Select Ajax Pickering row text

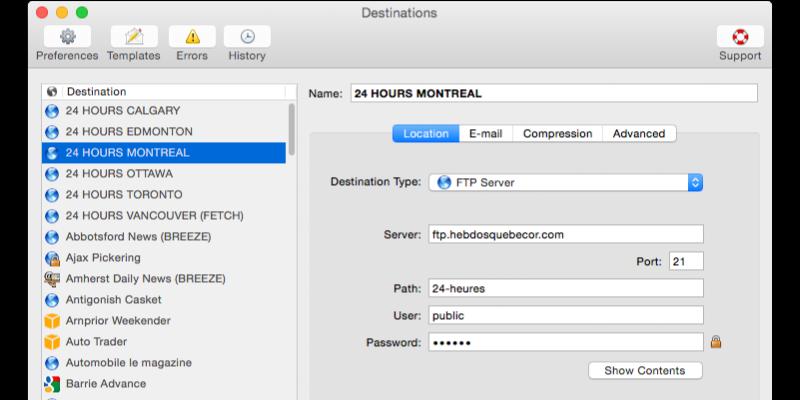click(103, 258)
